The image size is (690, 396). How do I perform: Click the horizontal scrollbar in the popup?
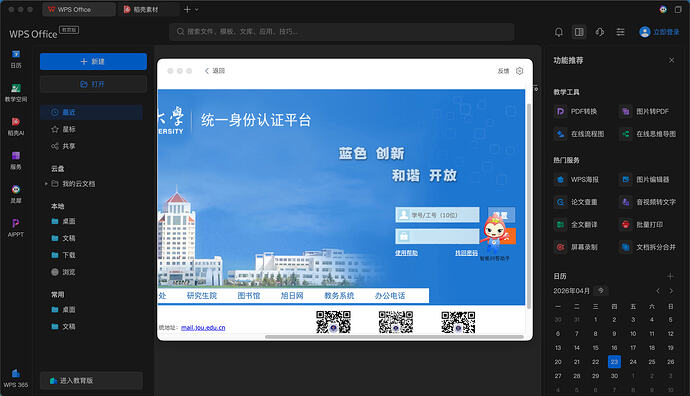(x=394, y=337)
